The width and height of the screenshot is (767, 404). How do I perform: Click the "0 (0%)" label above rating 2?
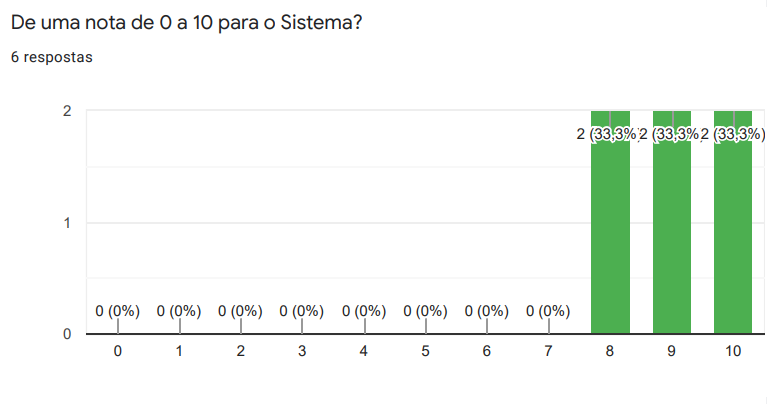[241, 311]
